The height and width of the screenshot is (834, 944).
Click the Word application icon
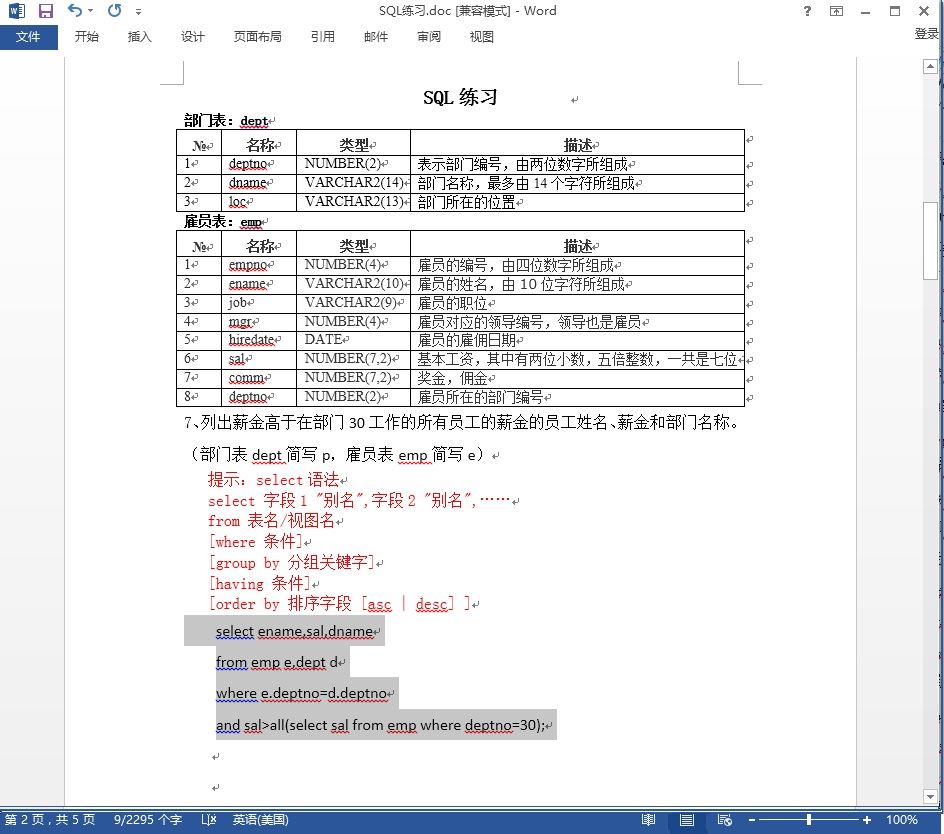tap(17, 11)
